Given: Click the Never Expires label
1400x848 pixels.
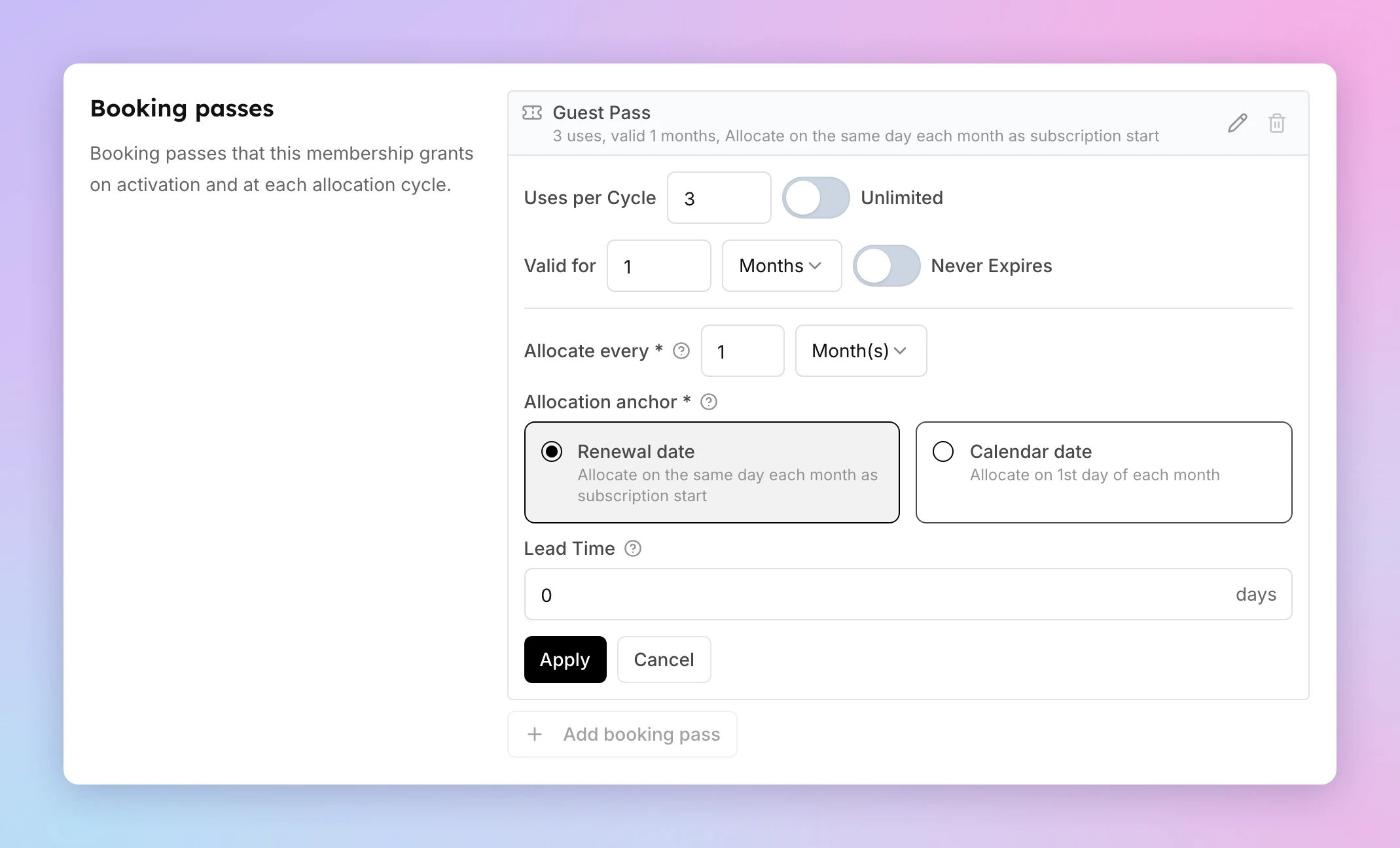Looking at the screenshot, I should coord(992,266).
